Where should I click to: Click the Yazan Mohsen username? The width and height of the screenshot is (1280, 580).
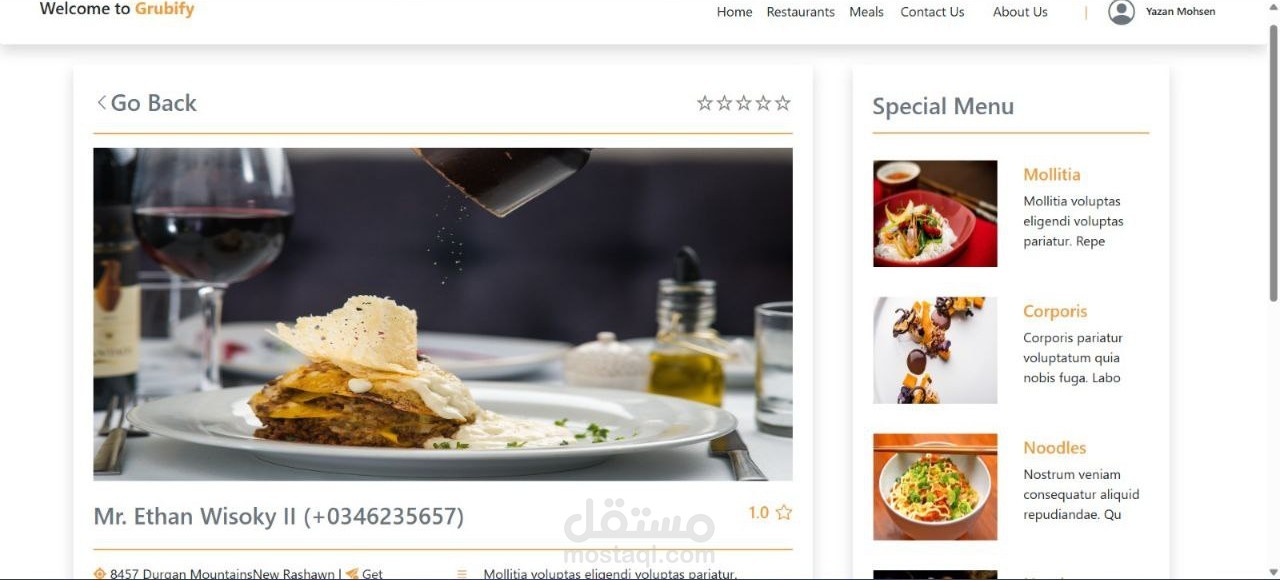(1180, 12)
